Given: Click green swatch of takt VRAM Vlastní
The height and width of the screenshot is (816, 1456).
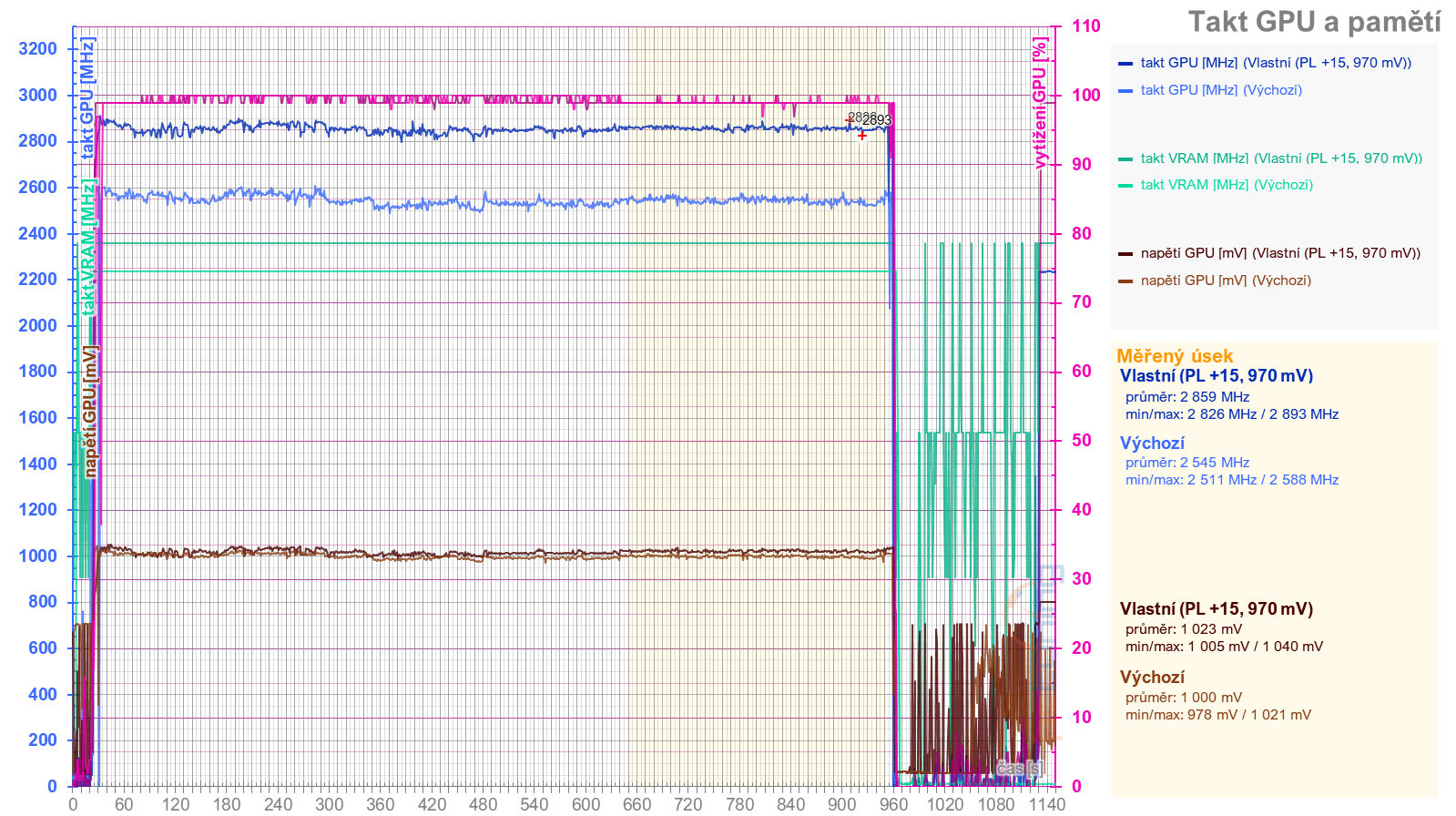Looking at the screenshot, I should [1125, 159].
